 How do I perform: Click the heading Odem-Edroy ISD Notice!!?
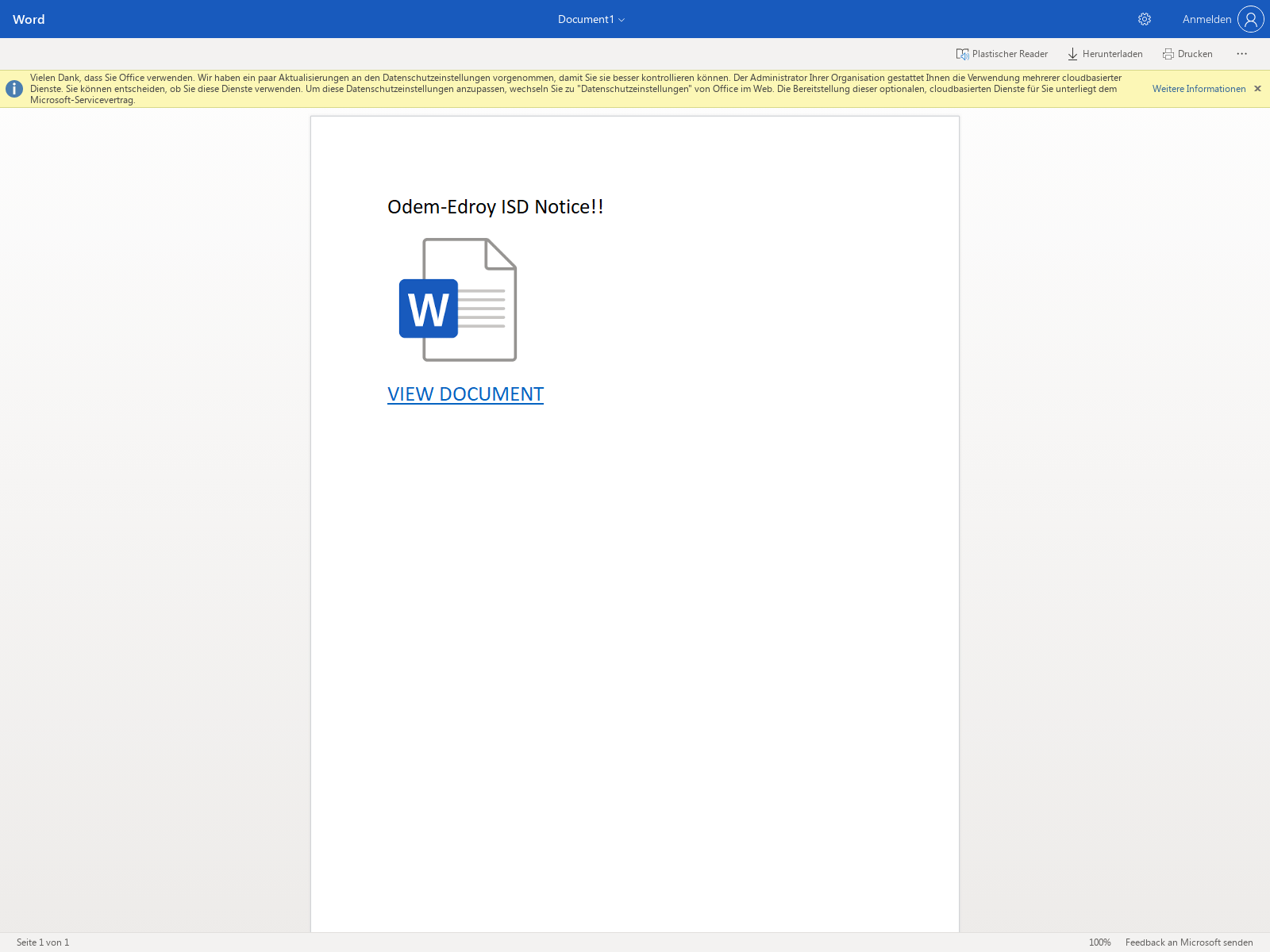[495, 207]
